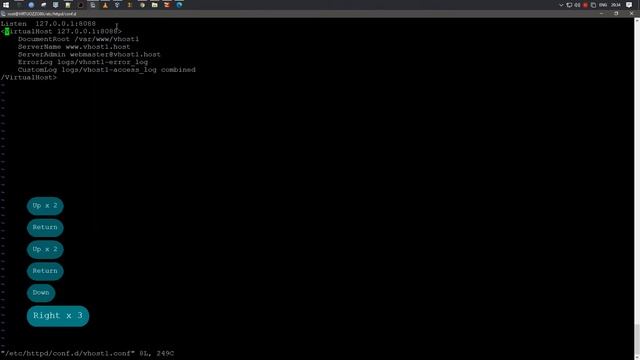Image resolution: width=640 pixels, height=360 pixels.
Task: Click the opening '<VirtualHost 127.0.0.1:8088>' line
Action: tap(61, 31)
